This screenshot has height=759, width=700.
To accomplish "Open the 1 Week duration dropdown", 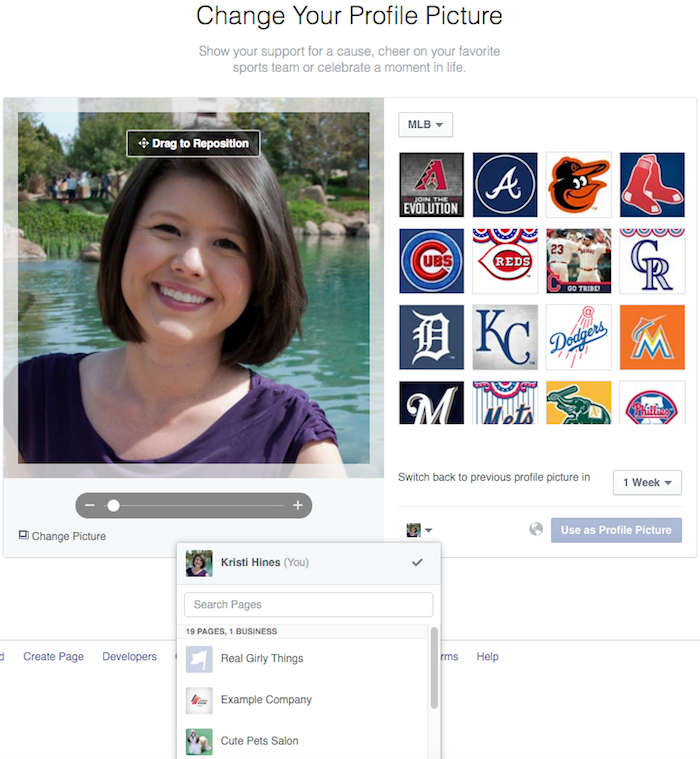I will (647, 483).
